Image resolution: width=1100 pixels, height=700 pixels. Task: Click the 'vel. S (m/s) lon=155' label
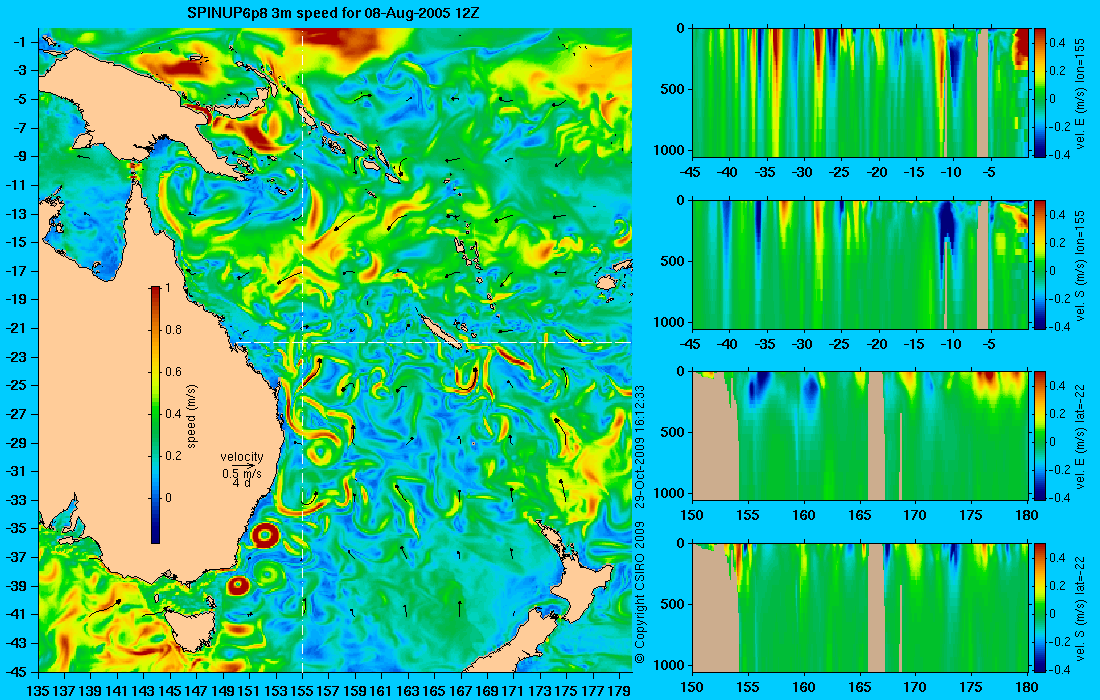point(1080,263)
